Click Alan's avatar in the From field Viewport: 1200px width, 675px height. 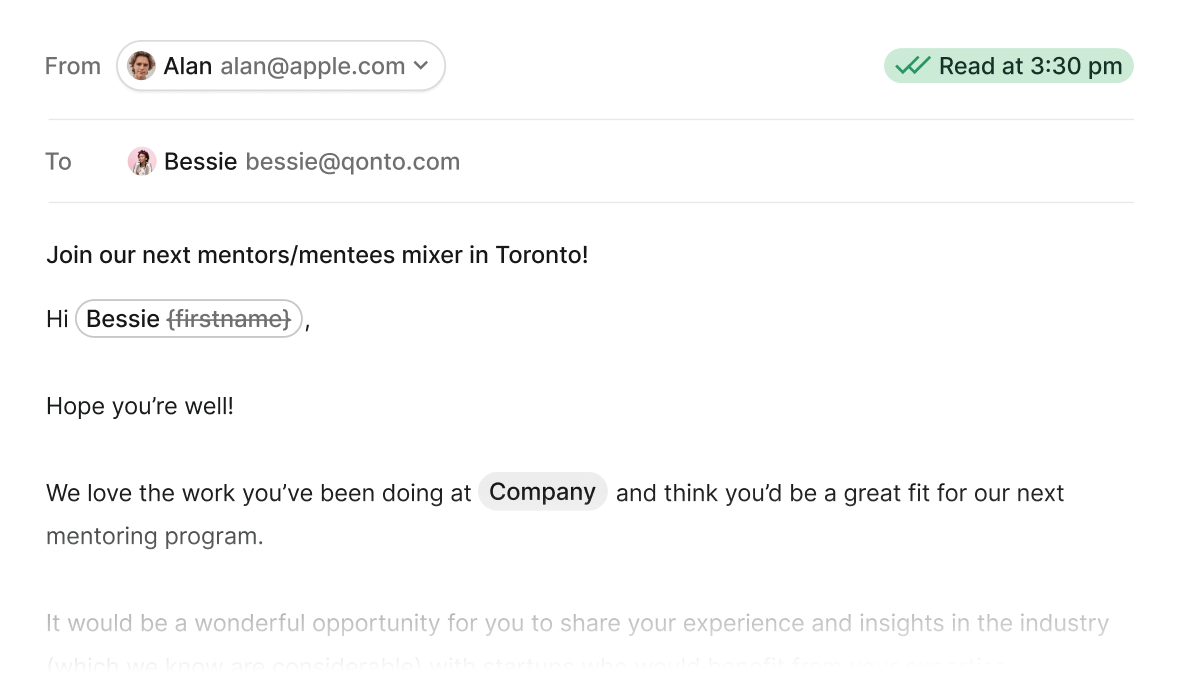click(142, 66)
